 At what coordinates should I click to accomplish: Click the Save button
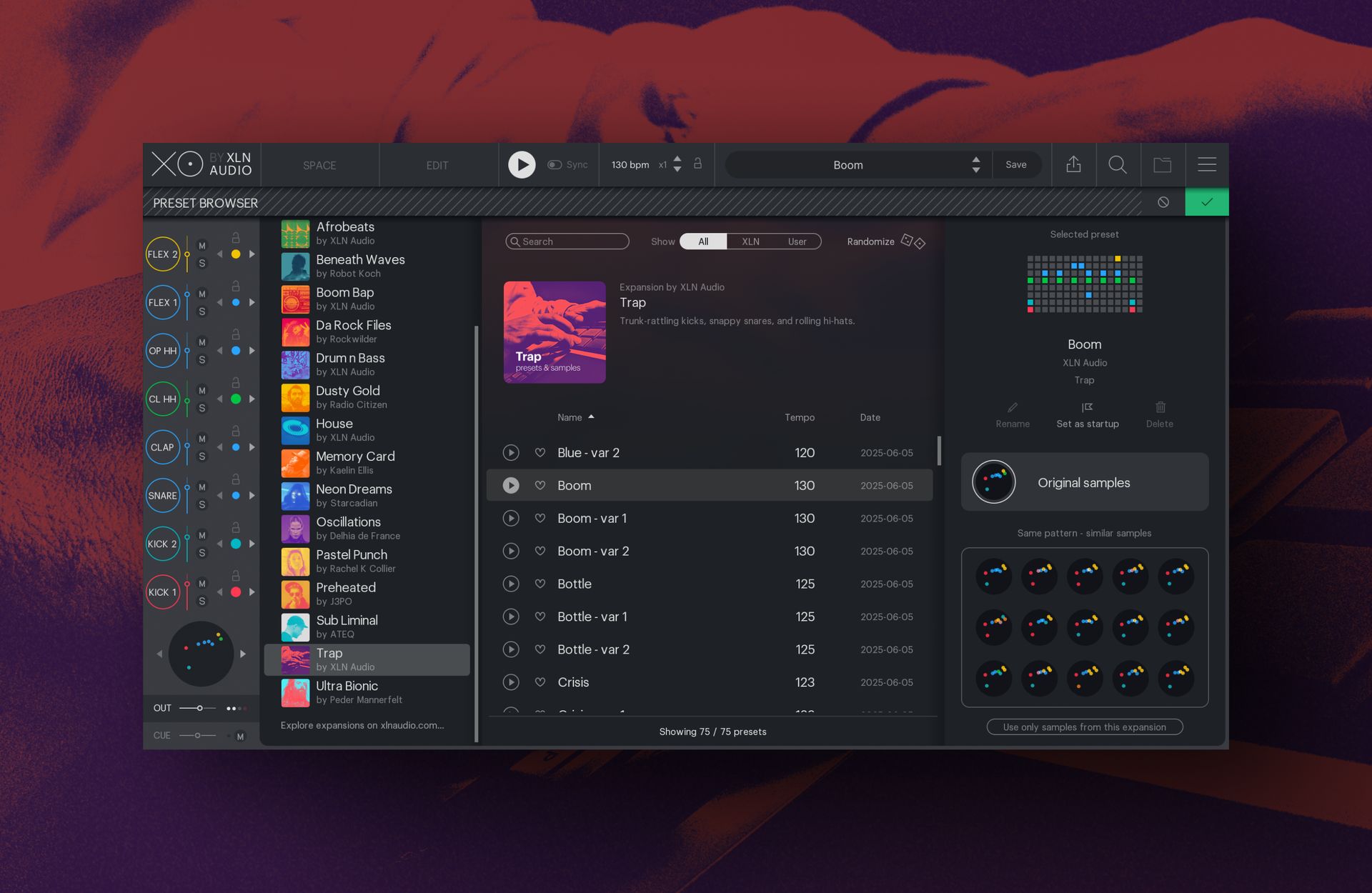point(1015,165)
